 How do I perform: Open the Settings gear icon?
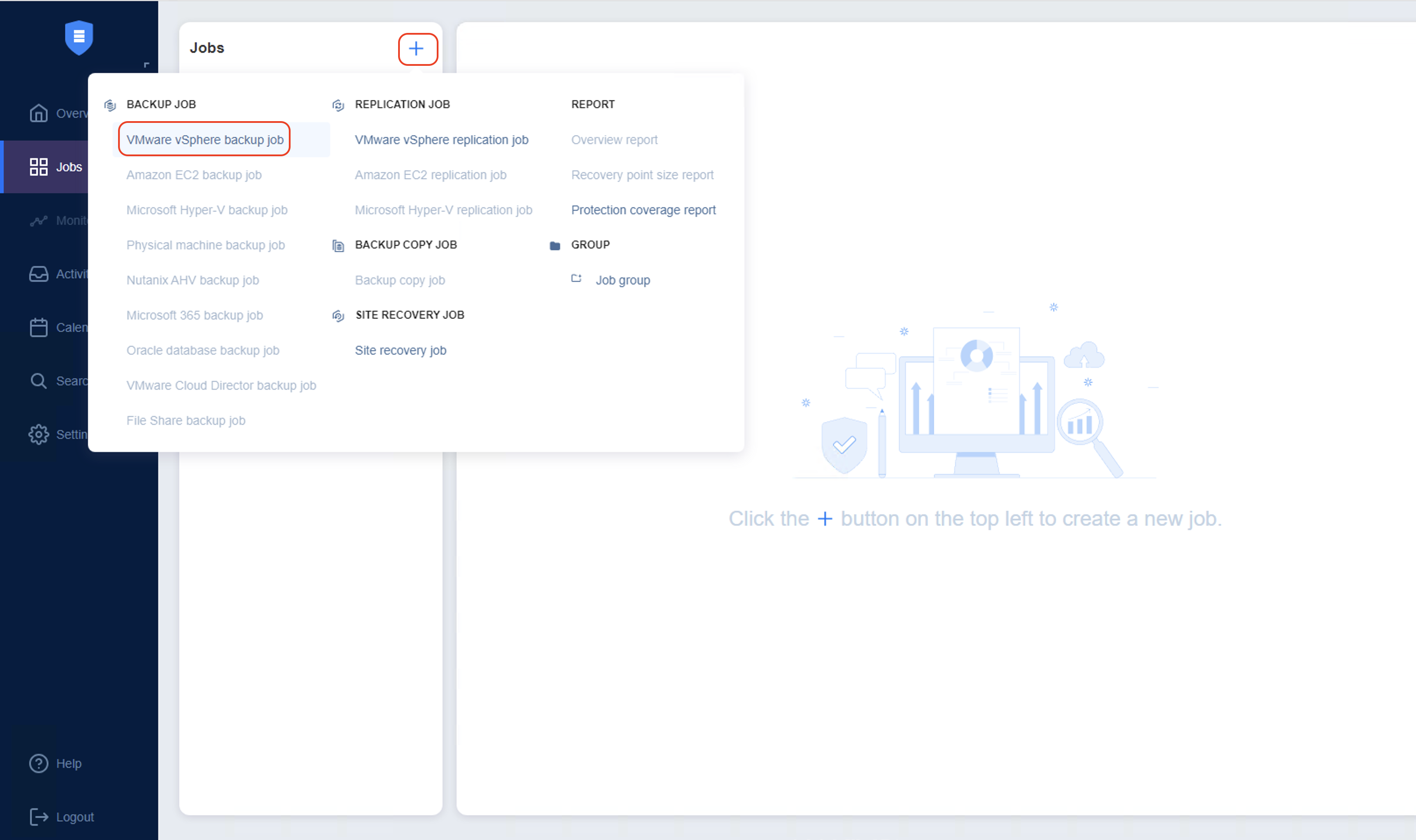coord(39,434)
